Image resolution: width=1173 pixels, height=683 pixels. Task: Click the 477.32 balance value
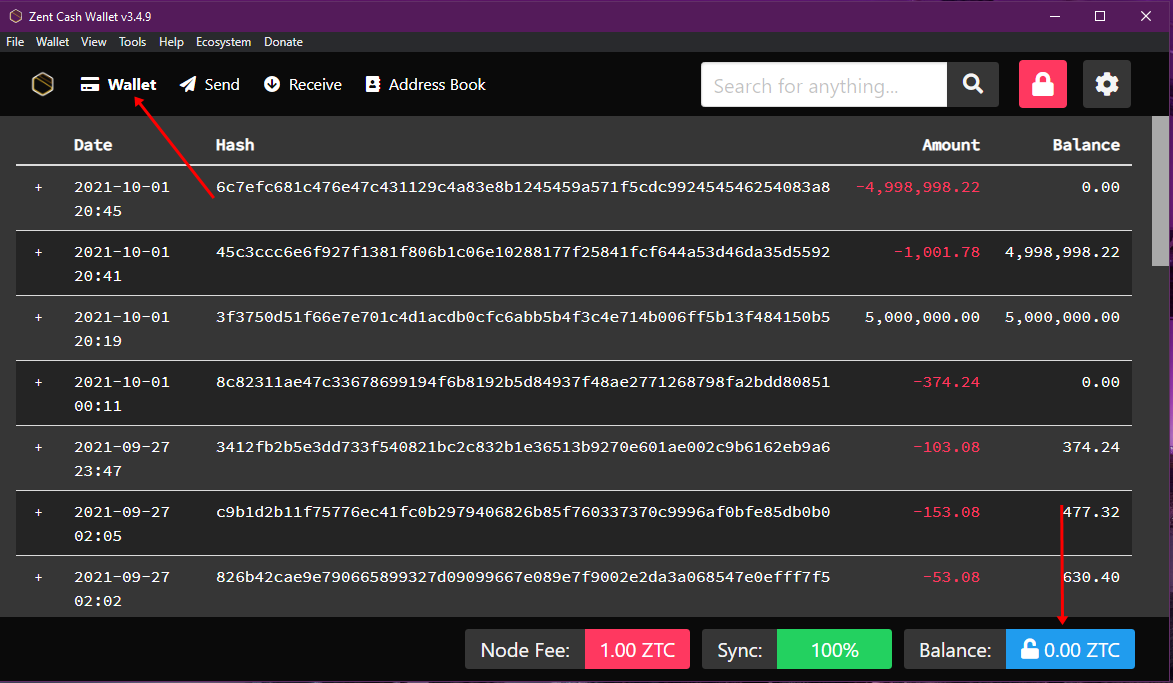click(1091, 512)
